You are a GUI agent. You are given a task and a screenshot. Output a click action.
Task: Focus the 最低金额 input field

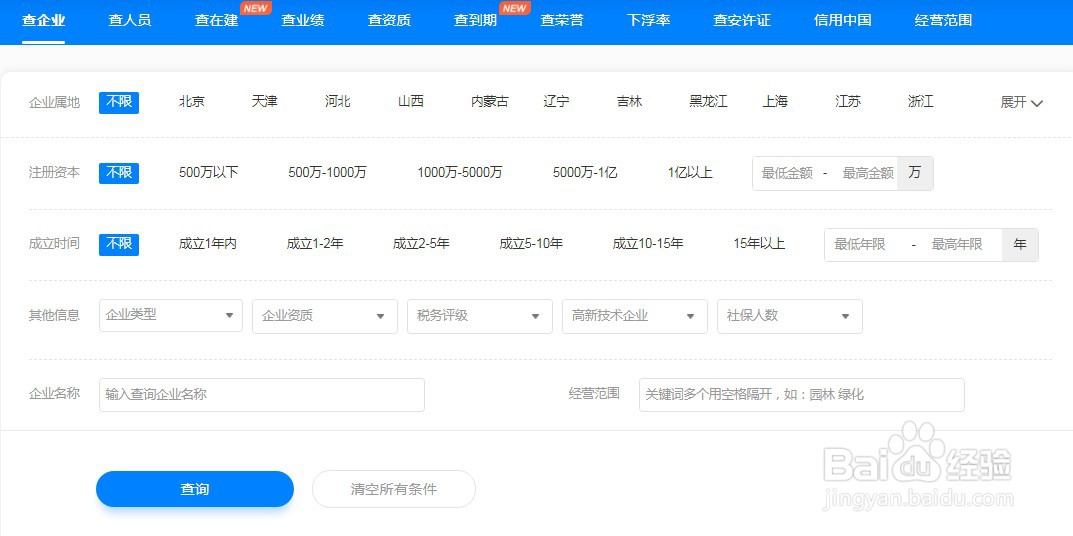pos(788,174)
